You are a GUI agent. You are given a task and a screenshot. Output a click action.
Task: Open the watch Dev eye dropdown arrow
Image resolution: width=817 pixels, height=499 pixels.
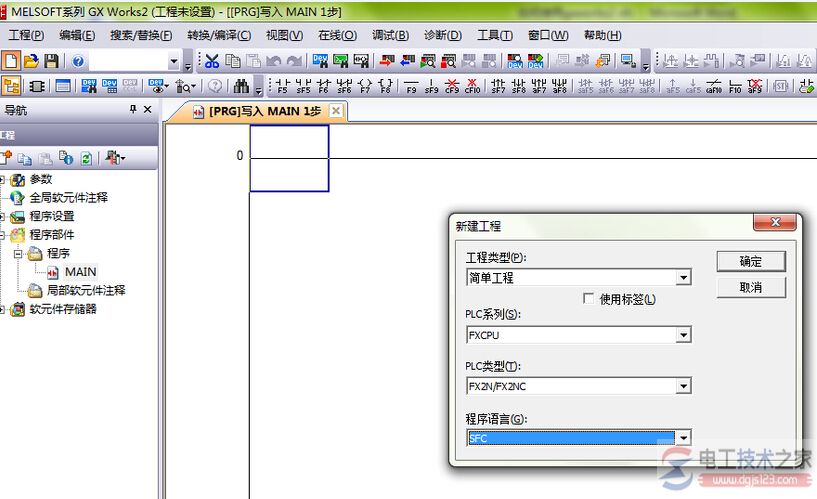tap(167, 86)
